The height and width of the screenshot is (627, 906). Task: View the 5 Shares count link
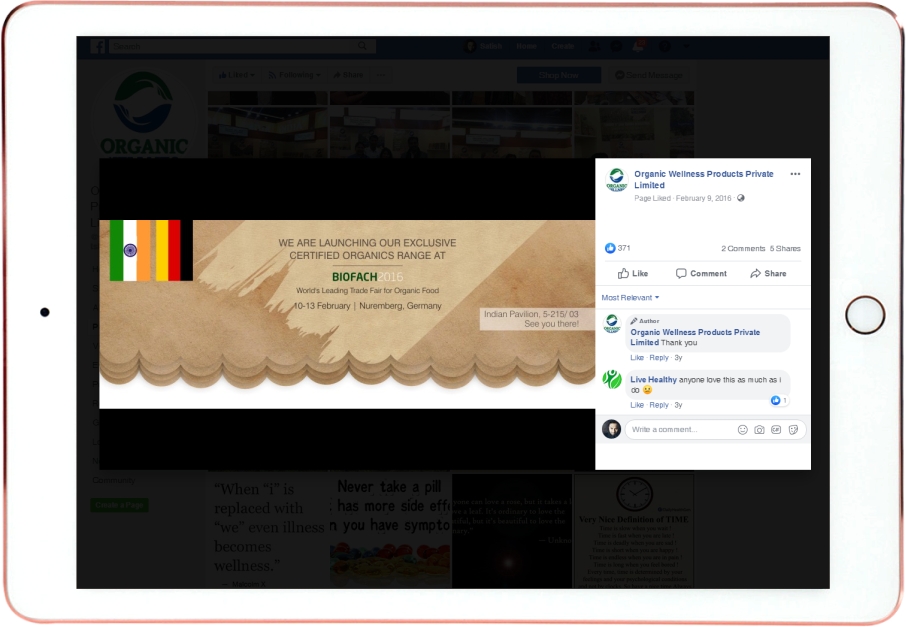click(785, 248)
